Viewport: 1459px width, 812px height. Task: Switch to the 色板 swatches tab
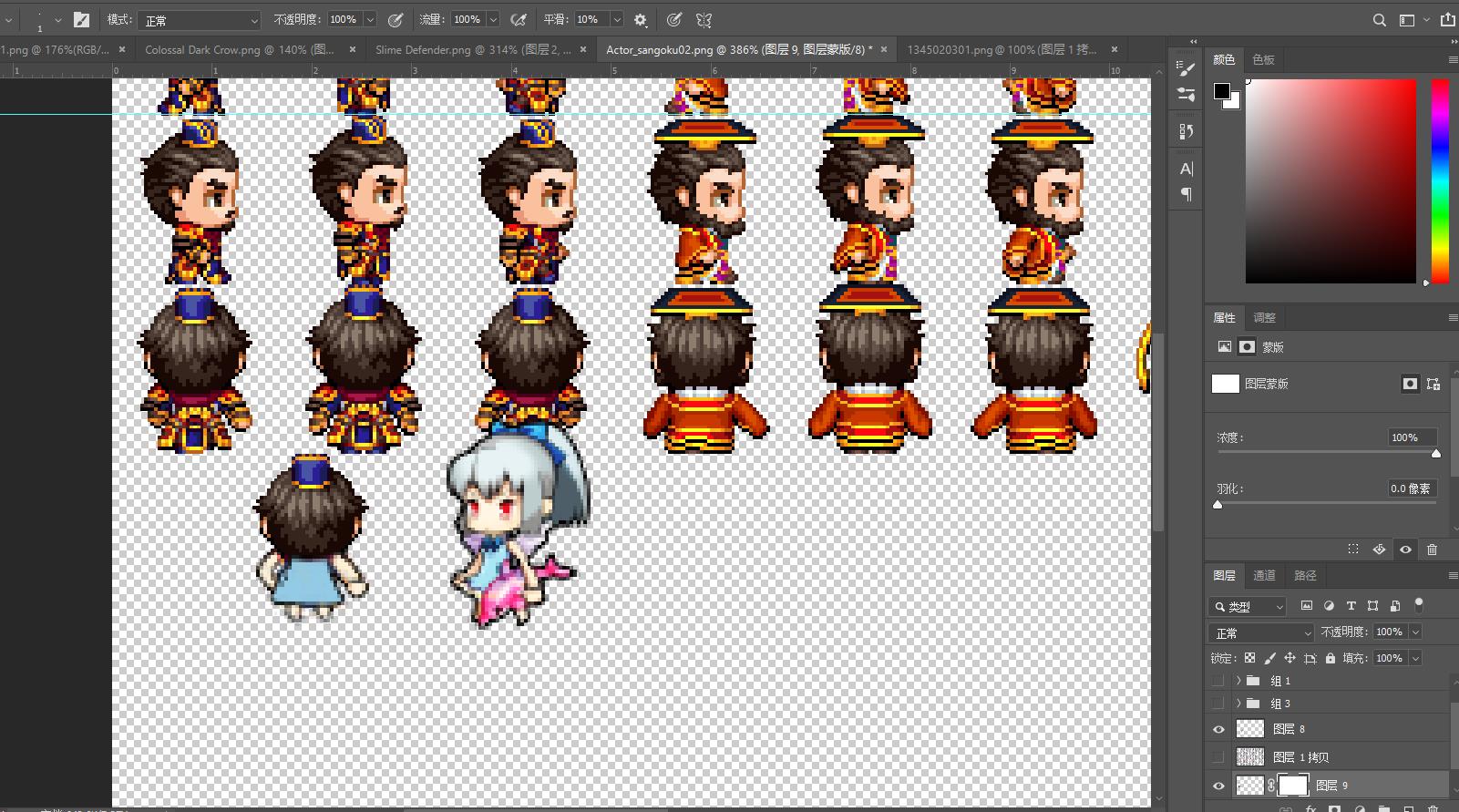[1263, 59]
